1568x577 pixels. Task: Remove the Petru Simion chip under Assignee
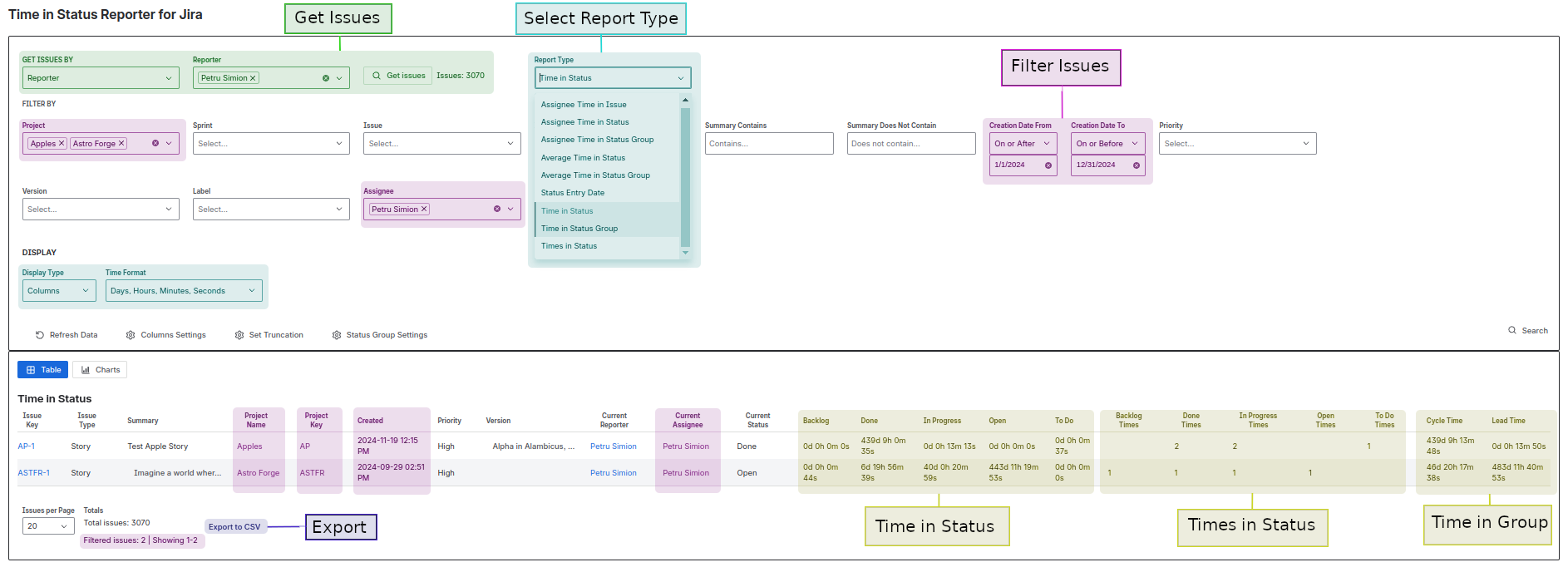(424, 209)
